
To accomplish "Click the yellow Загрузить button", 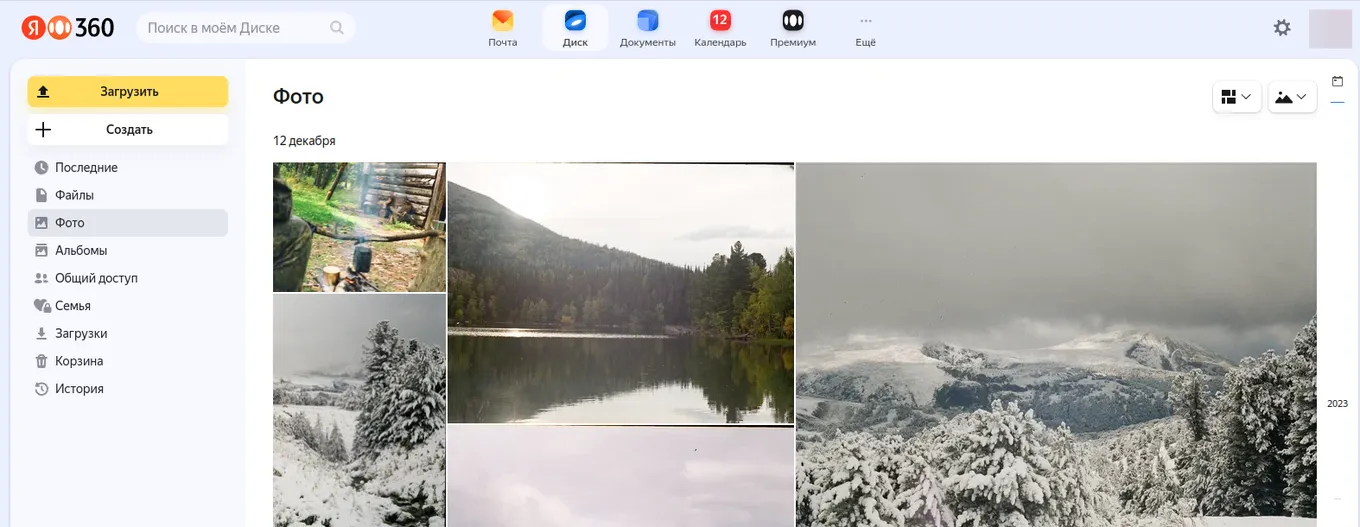I will click(x=128, y=91).
